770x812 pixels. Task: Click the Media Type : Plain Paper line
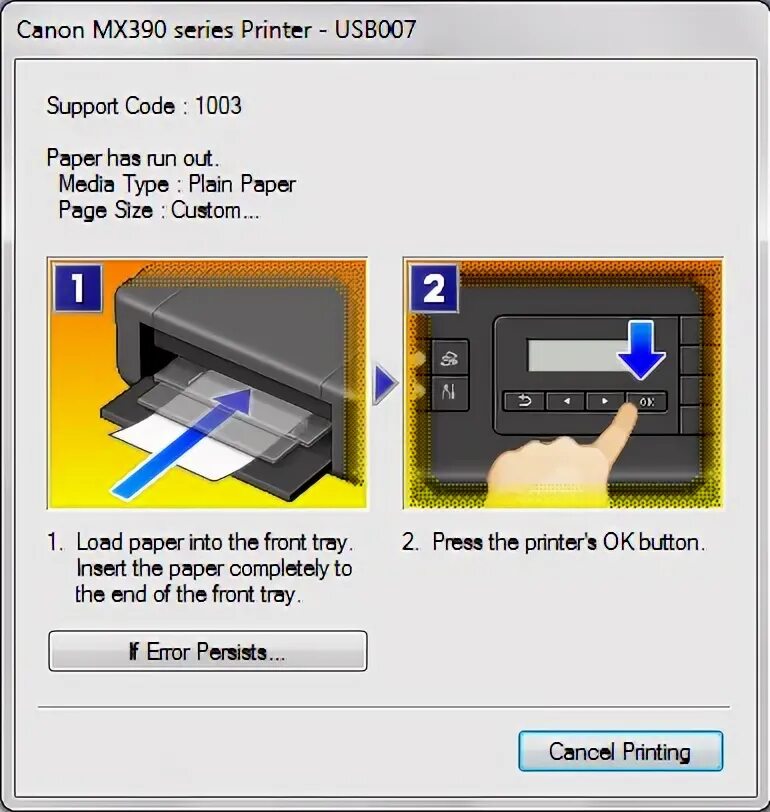(177, 184)
